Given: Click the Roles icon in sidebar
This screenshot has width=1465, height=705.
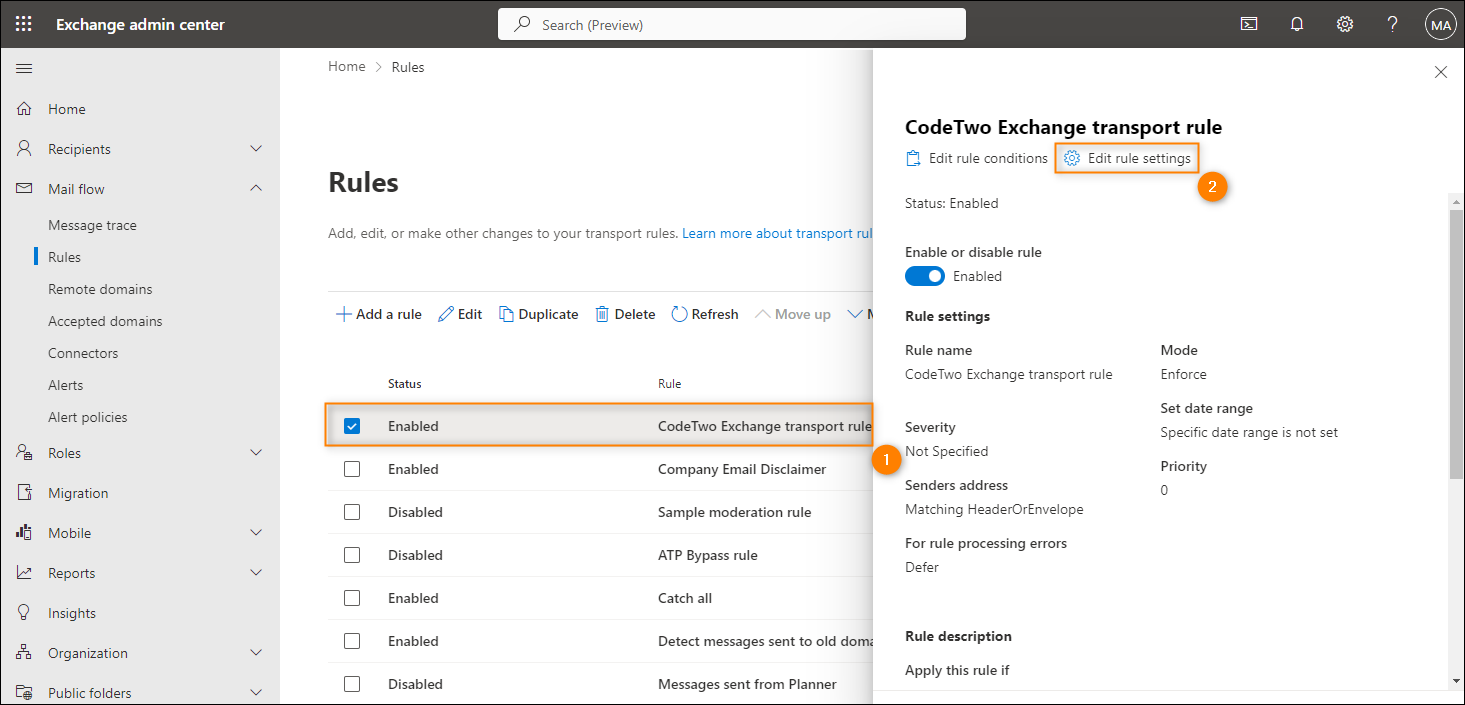Looking at the screenshot, I should point(24,453).
